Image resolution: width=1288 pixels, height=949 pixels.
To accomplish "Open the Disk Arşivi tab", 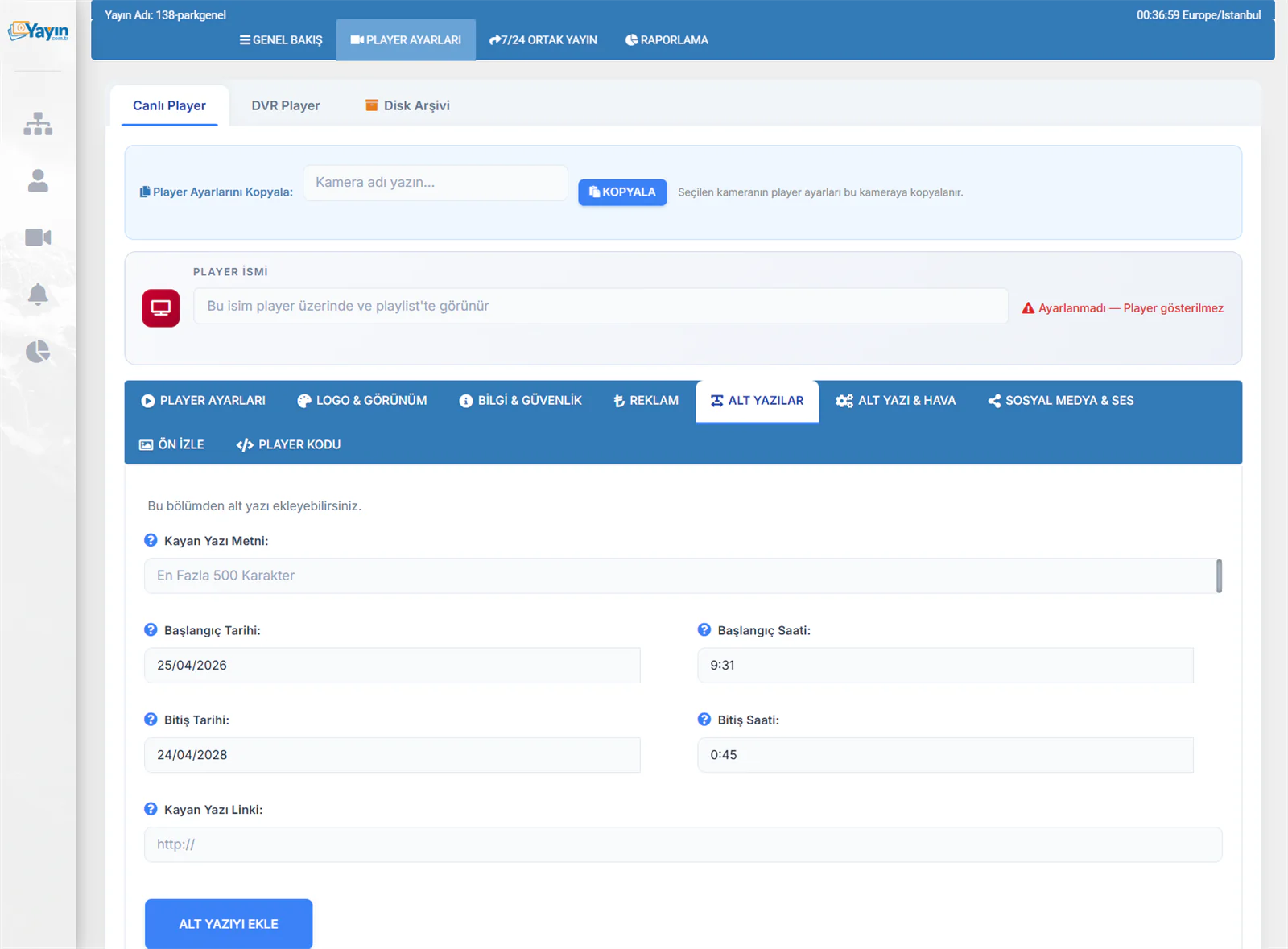I will coord(407,105).
